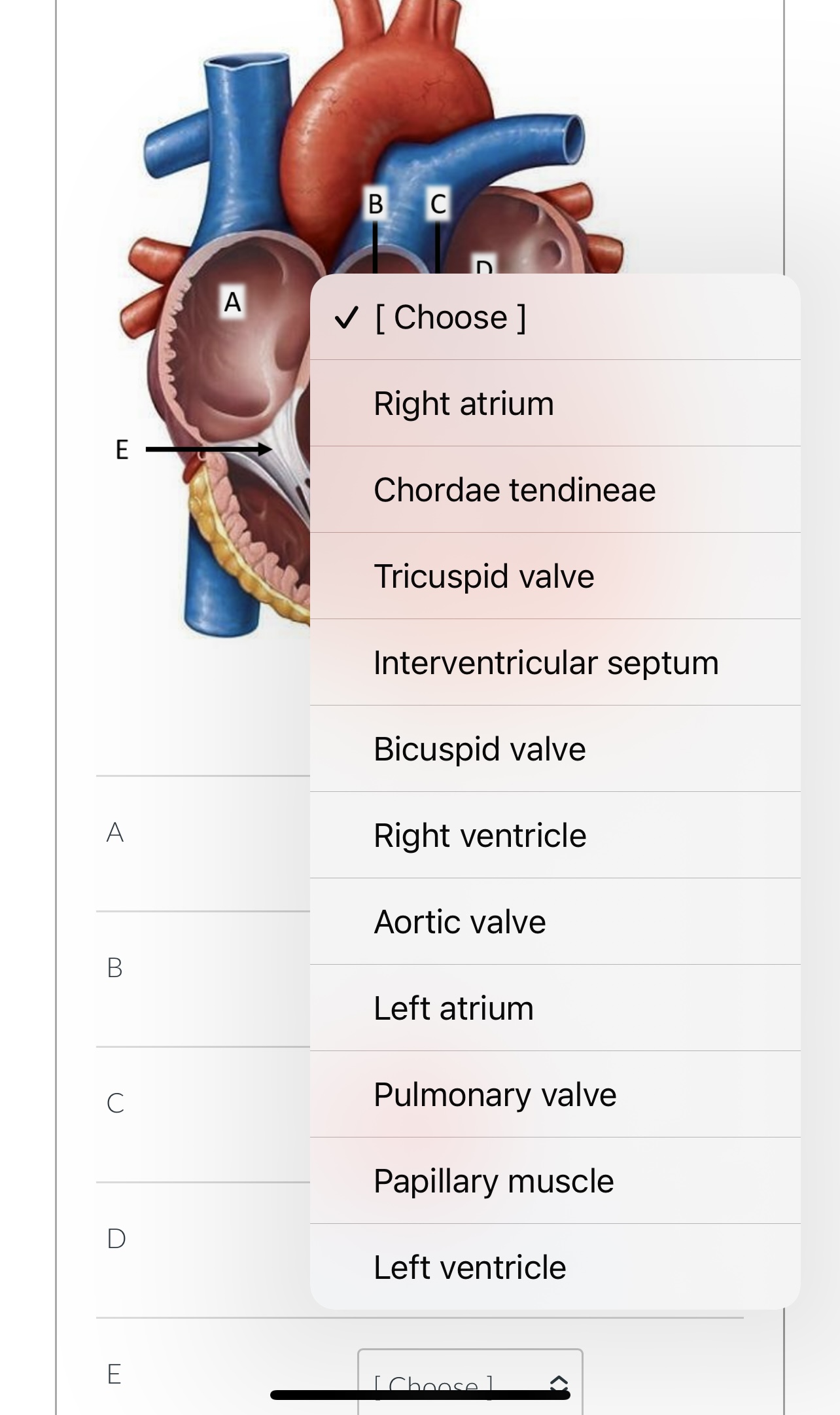
Task: Pick "Aortic valve" from the options
Action: [x=459, y=921]
